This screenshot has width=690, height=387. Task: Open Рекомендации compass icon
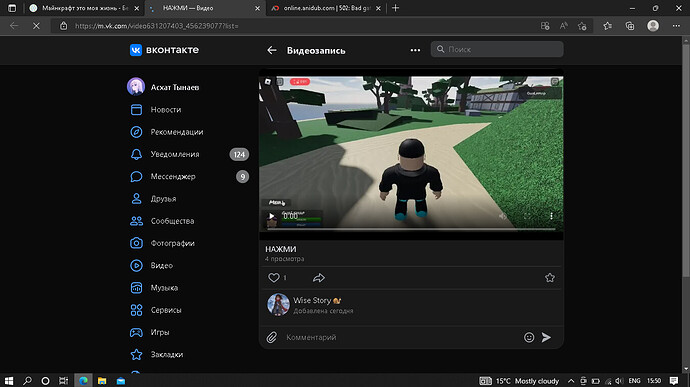pyautogui.click(x=136, y=132)
